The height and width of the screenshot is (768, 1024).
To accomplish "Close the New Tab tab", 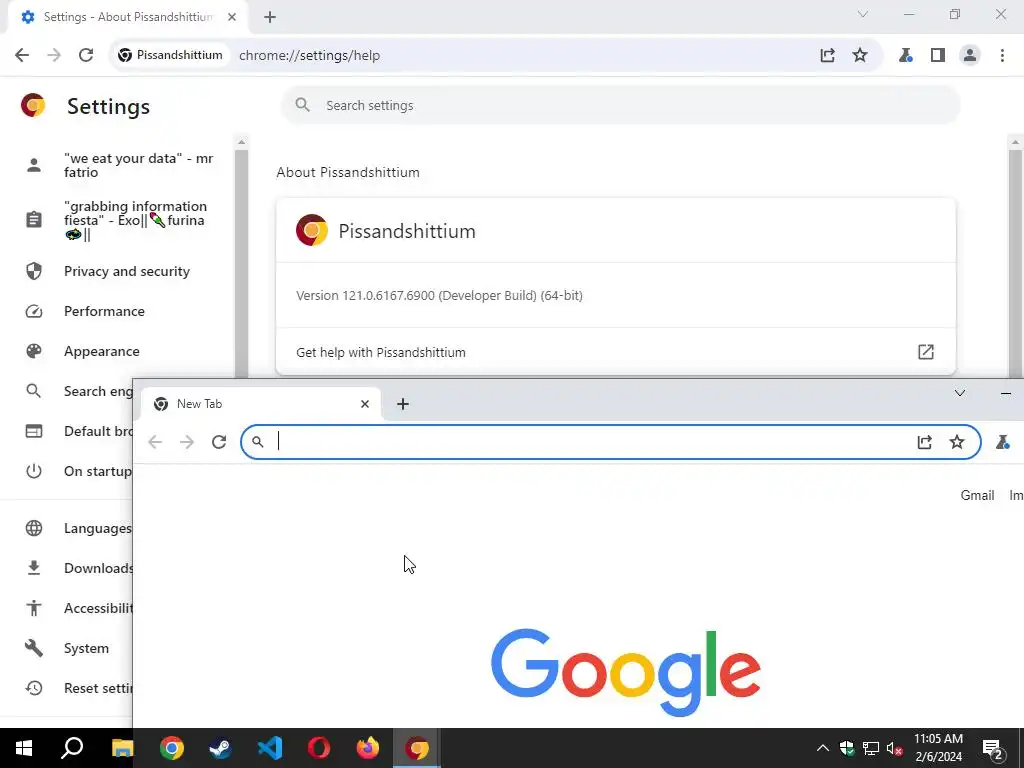I will (365, 404).
